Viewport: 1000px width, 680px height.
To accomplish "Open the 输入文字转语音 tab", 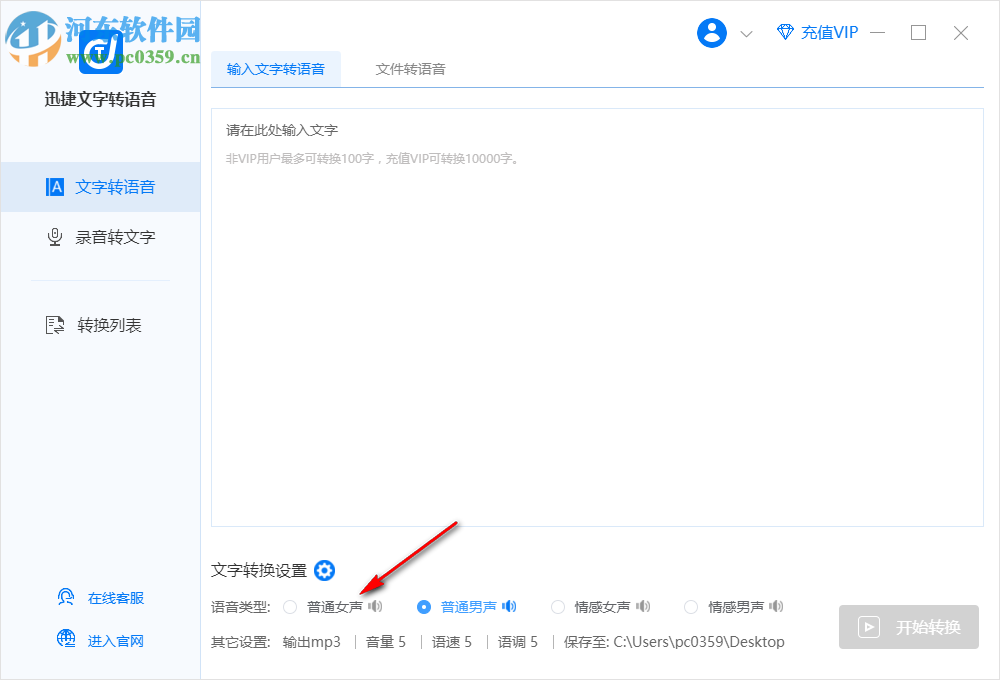I will tap(277, 69).
